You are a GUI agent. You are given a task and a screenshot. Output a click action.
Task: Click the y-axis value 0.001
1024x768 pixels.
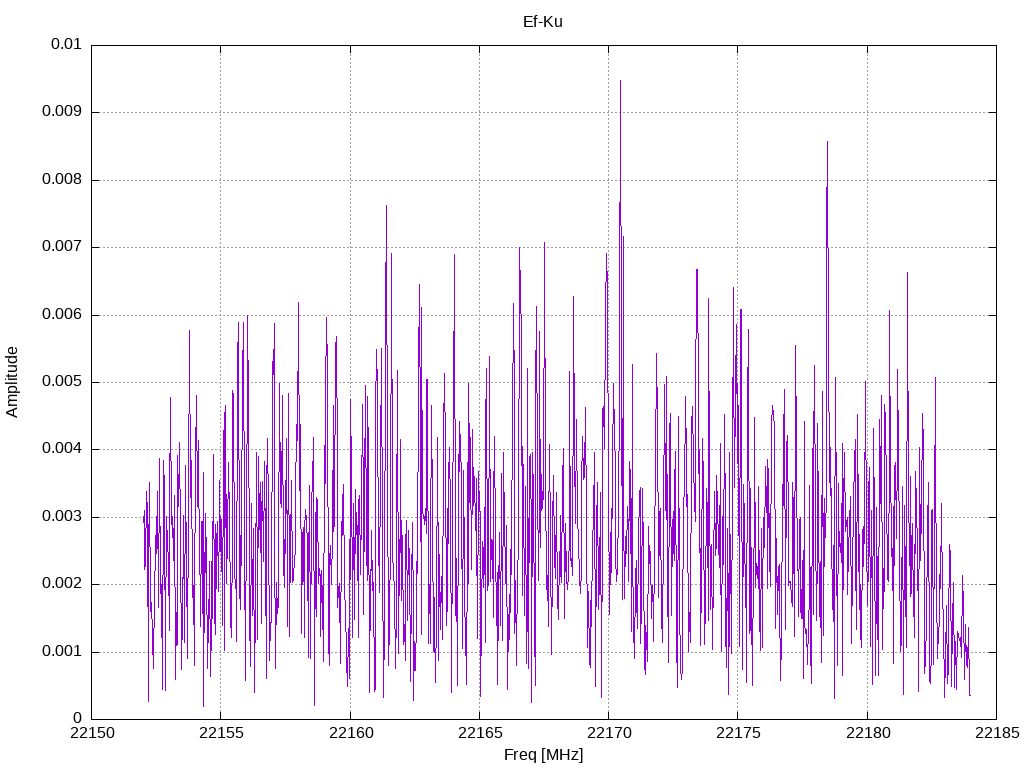click(x=61, y=651)
